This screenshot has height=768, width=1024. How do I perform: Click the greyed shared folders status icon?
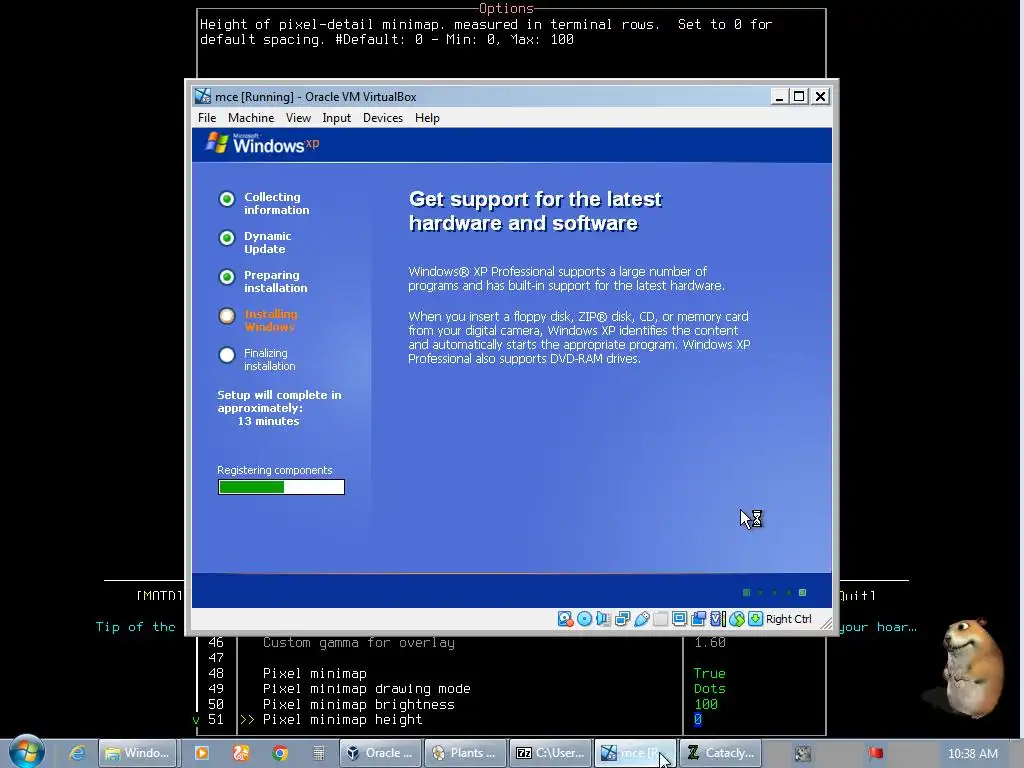tap(661, 619)
